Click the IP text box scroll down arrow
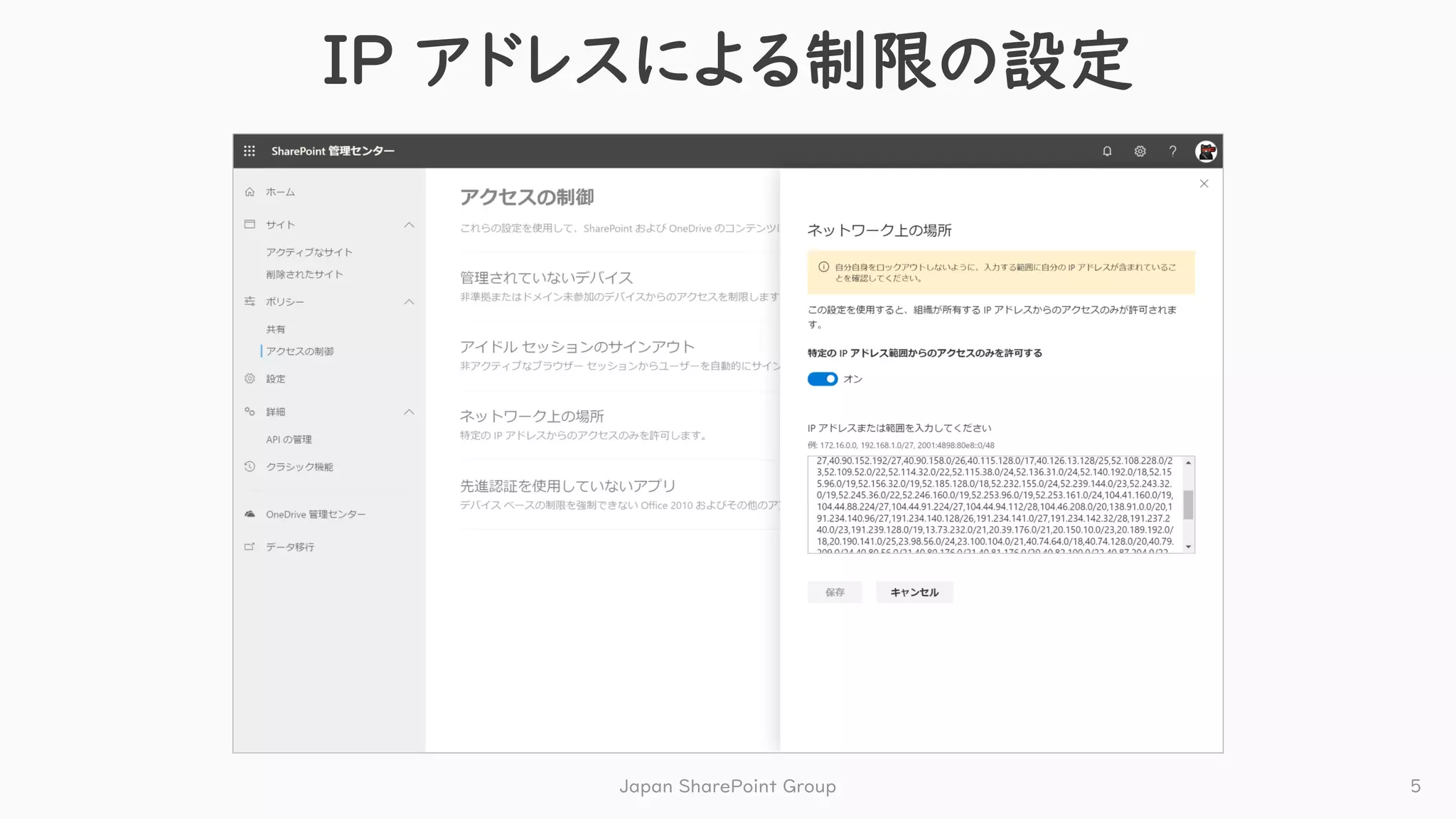The width and height of the screenshot is (1456, 819). [x=1188, y=547]
